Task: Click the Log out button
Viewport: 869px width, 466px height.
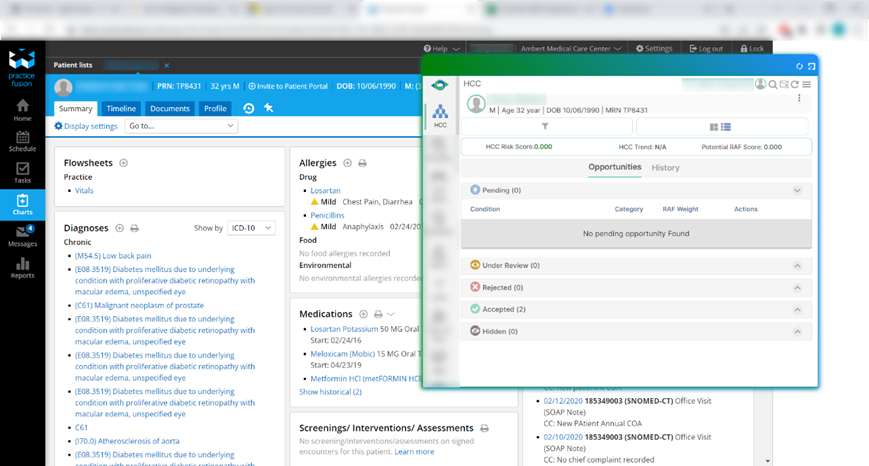Action: click(705, 48)
